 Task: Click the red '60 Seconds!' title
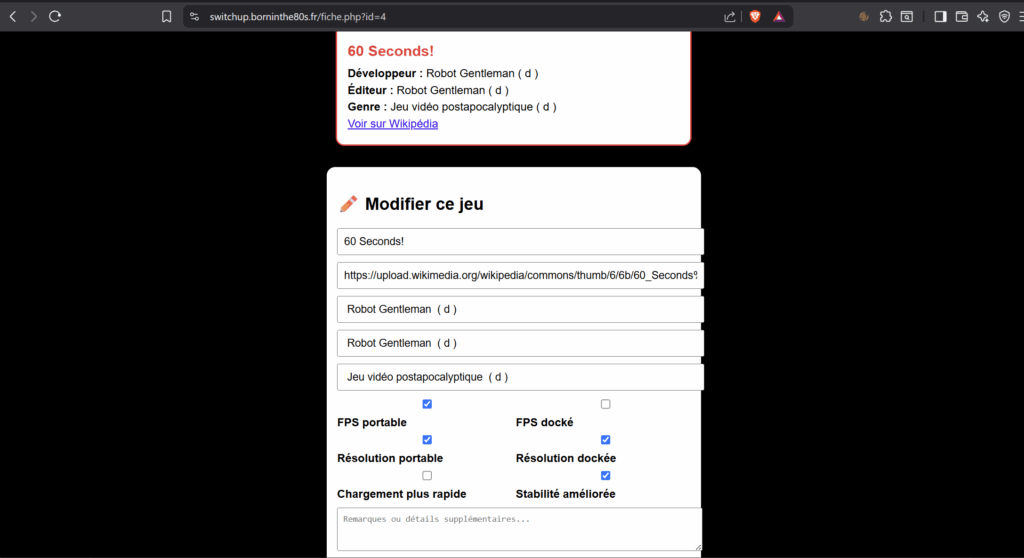[391, 51]
